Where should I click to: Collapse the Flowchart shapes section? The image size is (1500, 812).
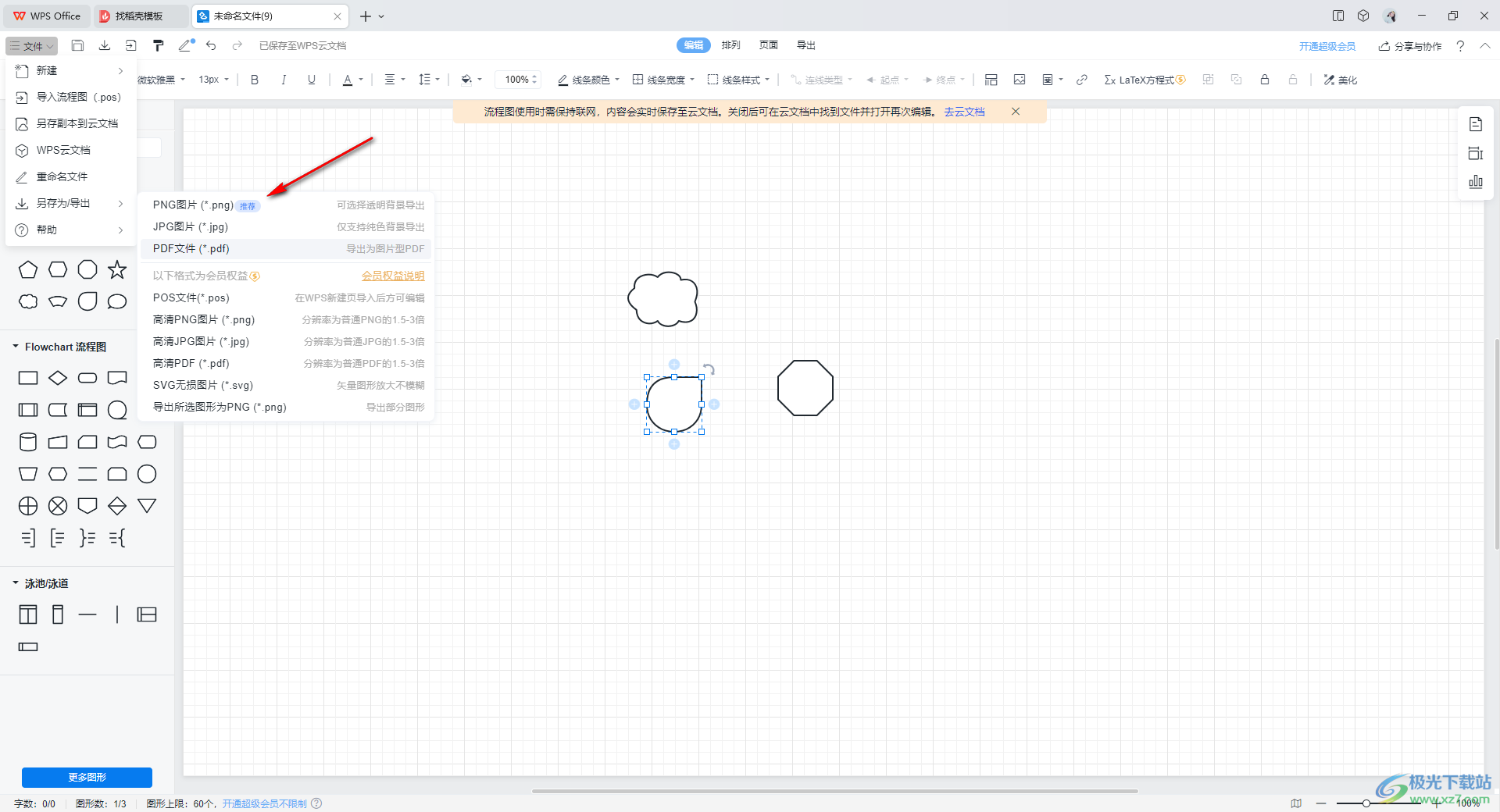[16, 346]
